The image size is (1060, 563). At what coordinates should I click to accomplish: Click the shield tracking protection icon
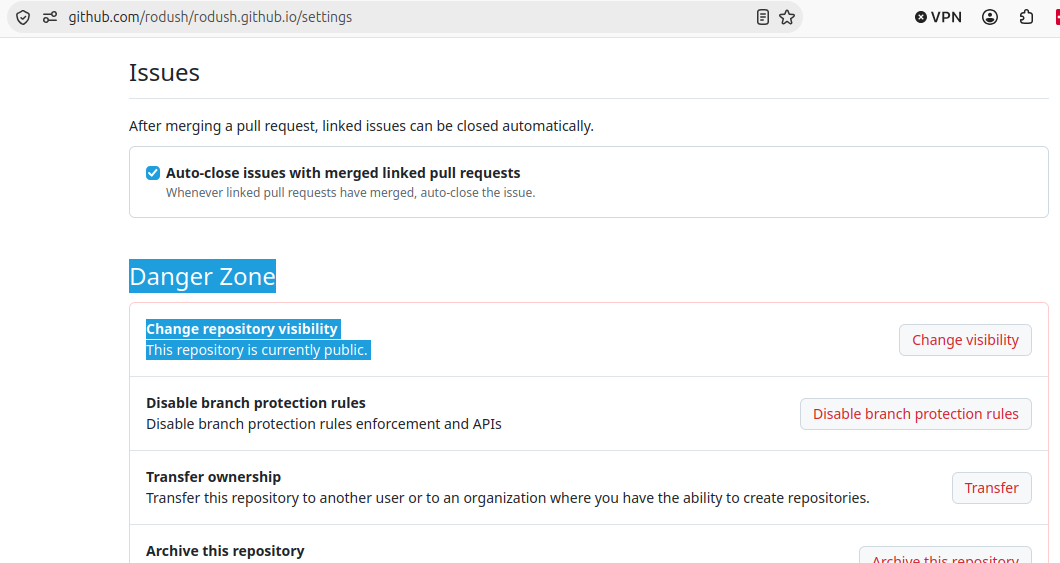pos(23,18)
